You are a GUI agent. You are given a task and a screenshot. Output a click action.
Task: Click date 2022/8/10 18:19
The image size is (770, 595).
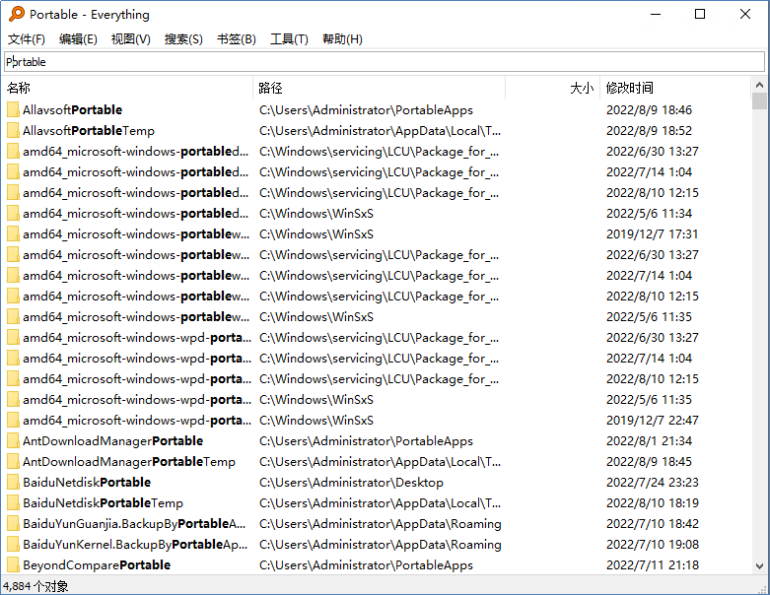pyautogui.click(x=652, y=503)
